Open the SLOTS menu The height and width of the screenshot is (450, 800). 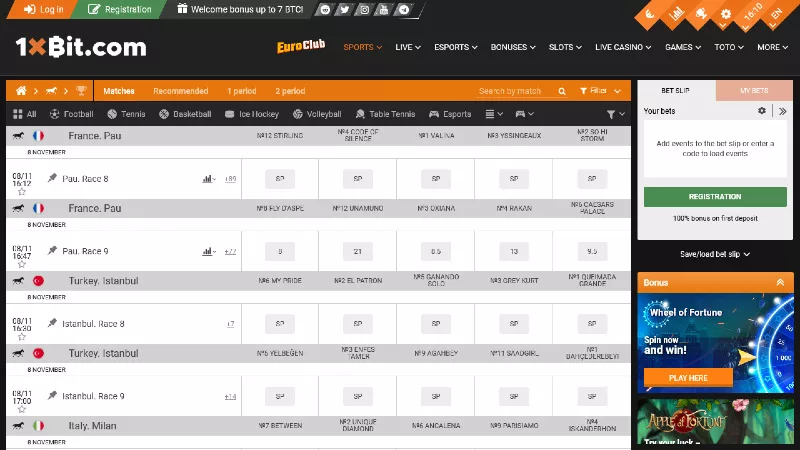tap(565, 47)
